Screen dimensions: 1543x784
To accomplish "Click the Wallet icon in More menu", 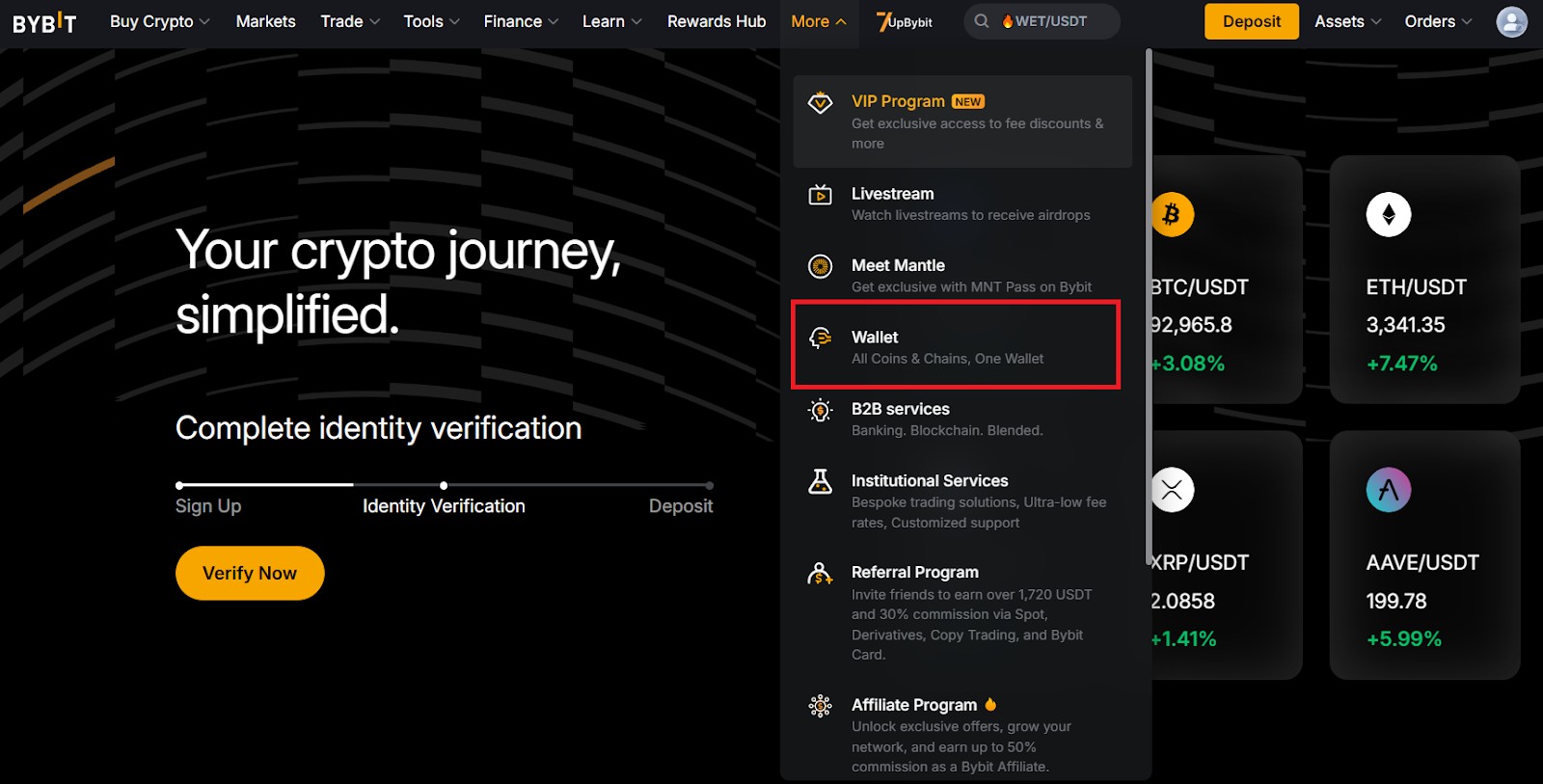I will point(820,338).
